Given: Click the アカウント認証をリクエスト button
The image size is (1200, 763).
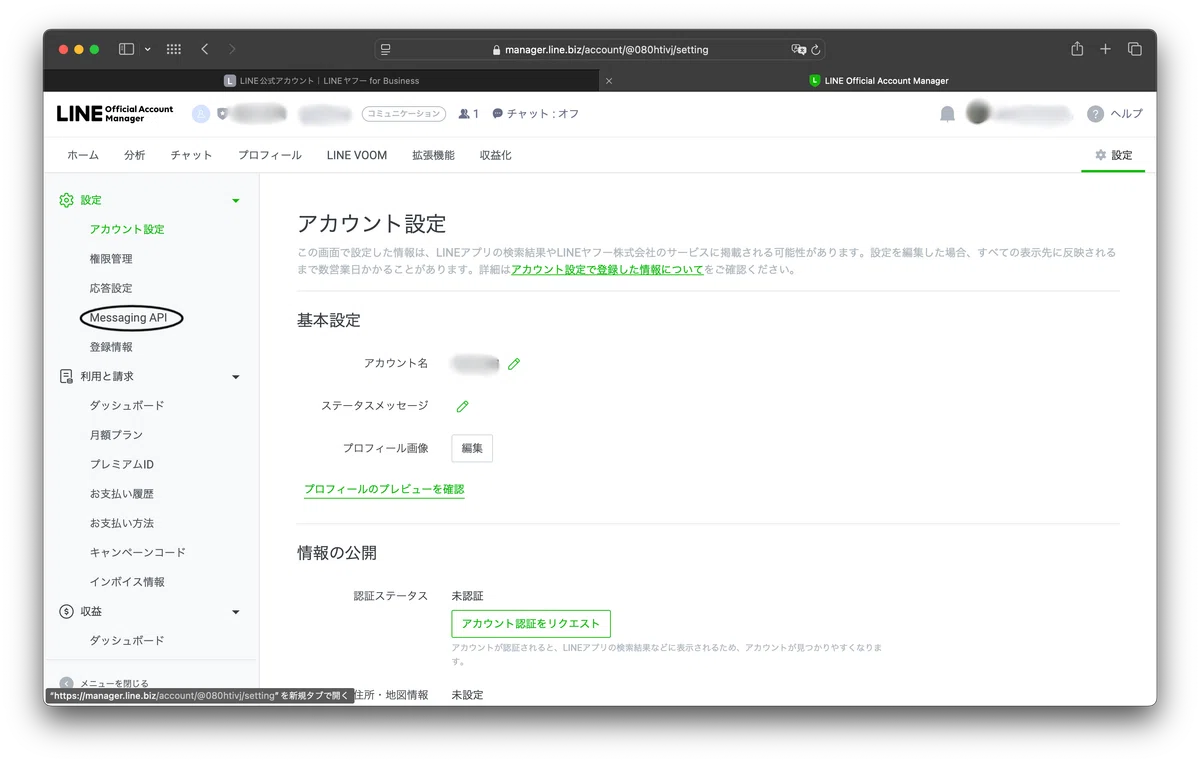Looking at the screenshot, I should [531, 623].
